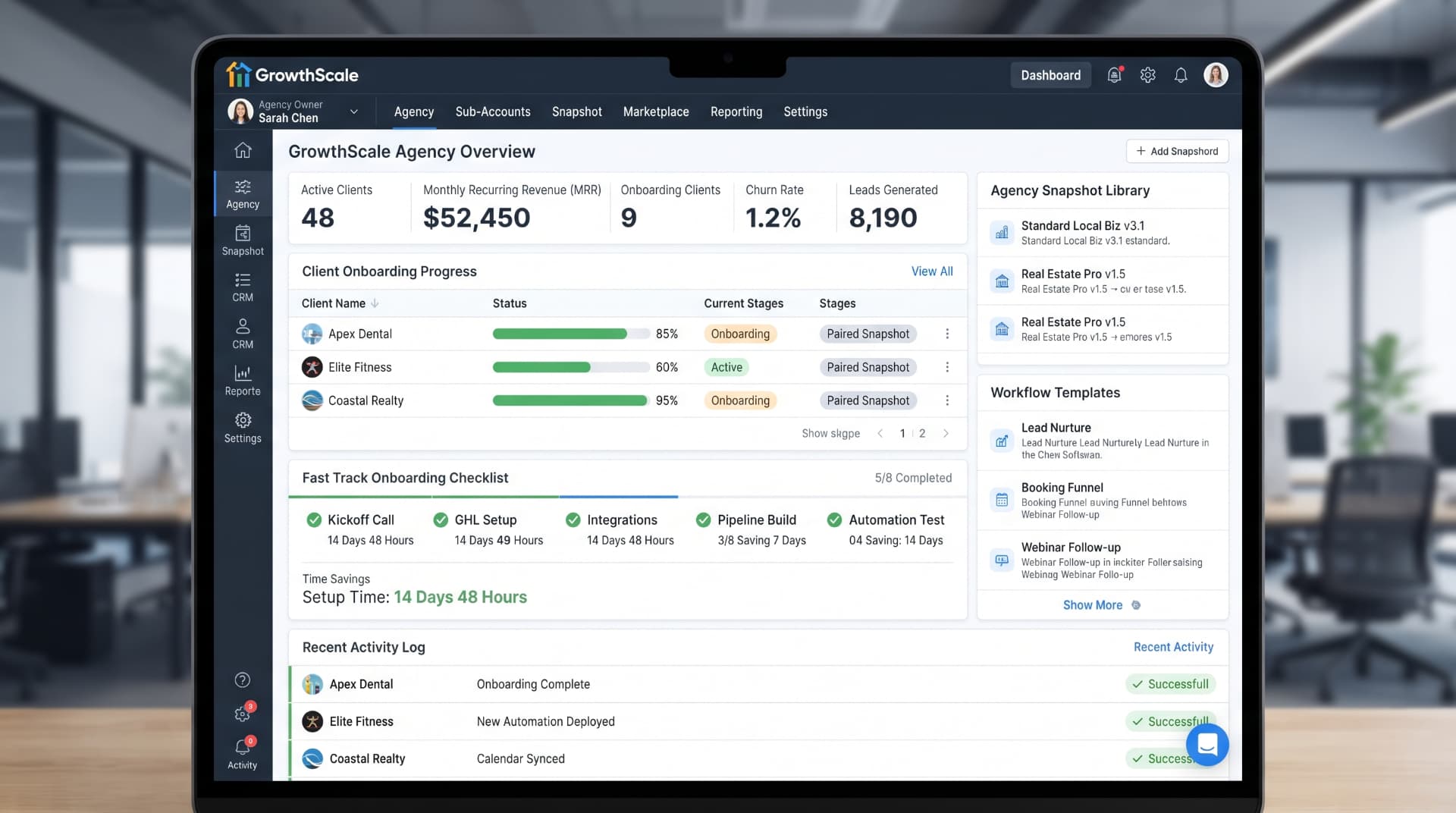This screenshot has width=1456, height=813.
Task: Click the Add Snapshord button
Action: (x=1177, y=151)
